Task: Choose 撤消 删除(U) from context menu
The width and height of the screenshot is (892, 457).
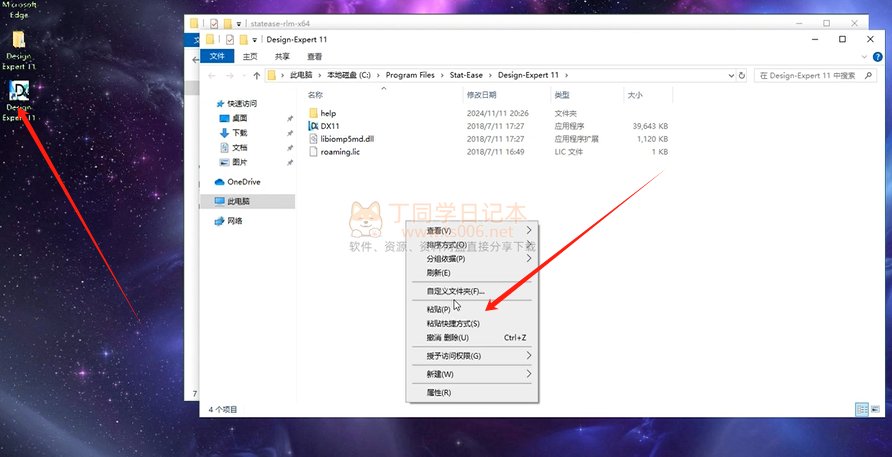Action: coord(472,337)
